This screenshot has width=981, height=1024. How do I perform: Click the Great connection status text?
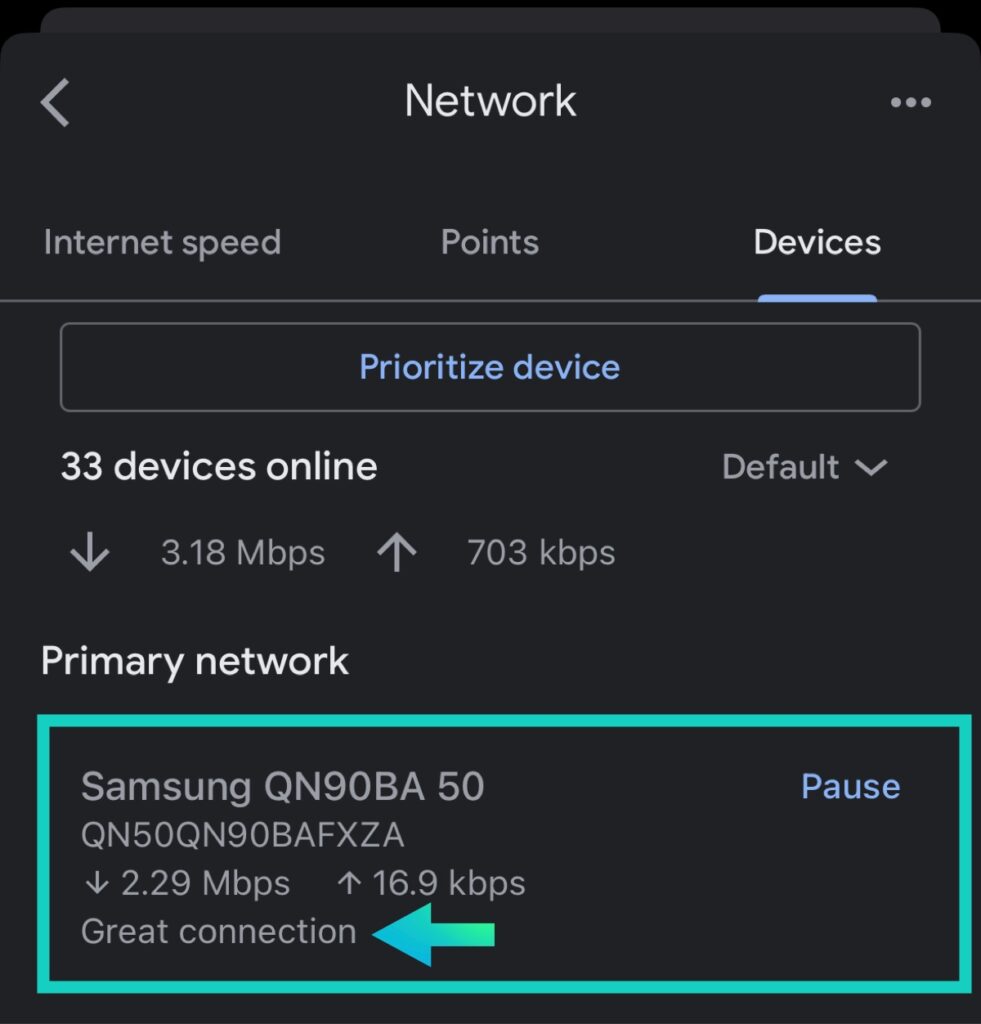tap(218, 932)
